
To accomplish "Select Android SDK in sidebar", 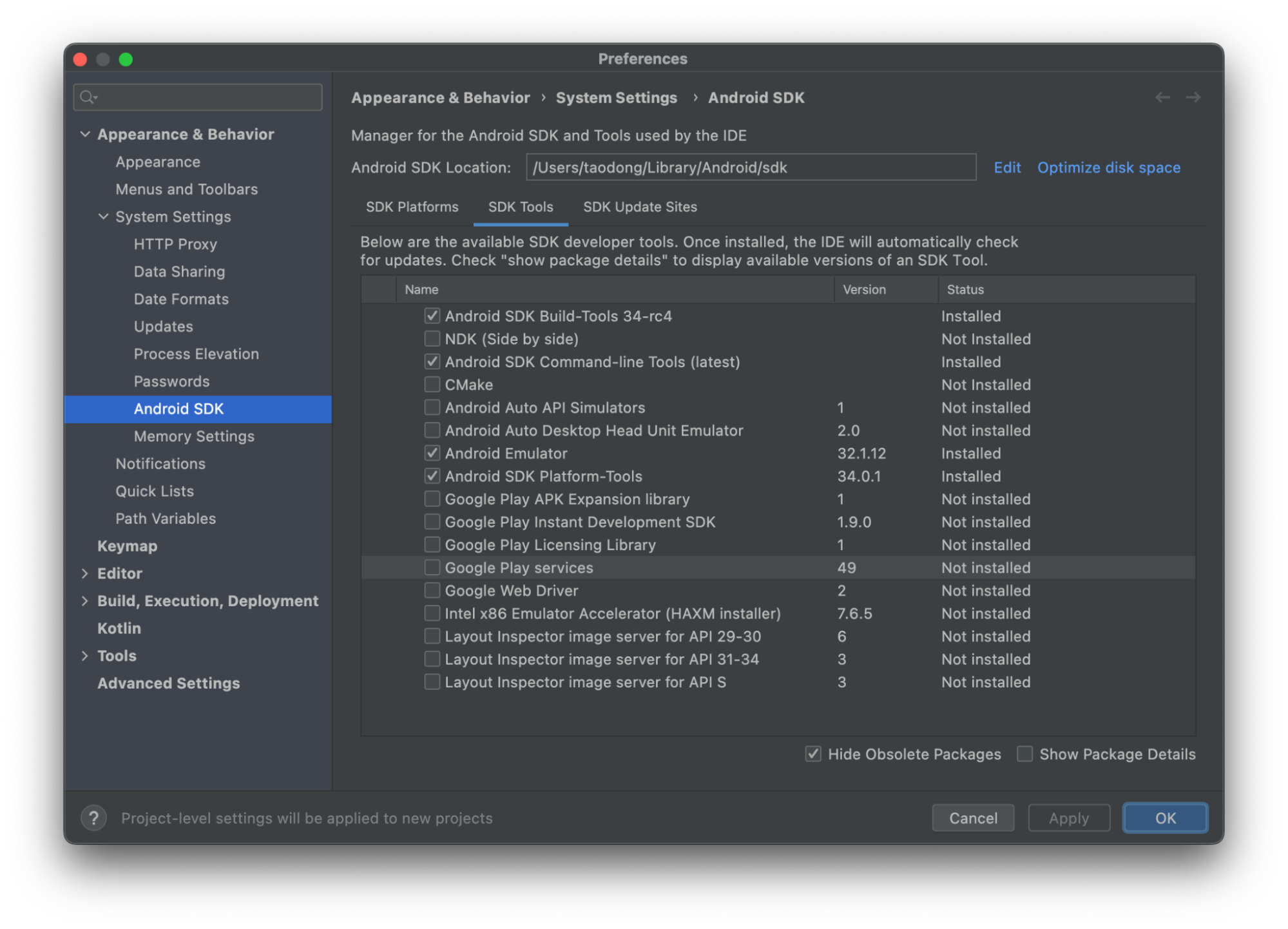I will [x=179, y=408].
